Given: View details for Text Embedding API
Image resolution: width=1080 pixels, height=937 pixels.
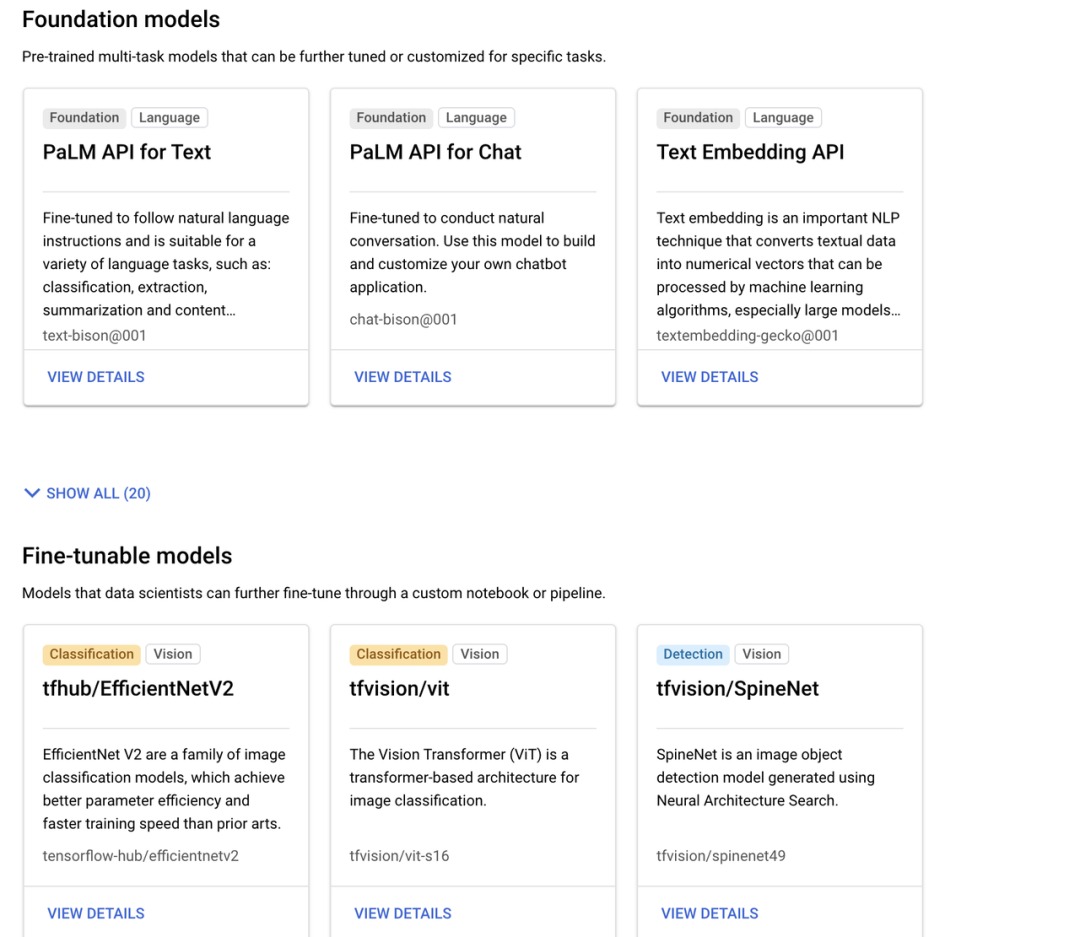Looking at the screenshot, I should coord(710,377).
